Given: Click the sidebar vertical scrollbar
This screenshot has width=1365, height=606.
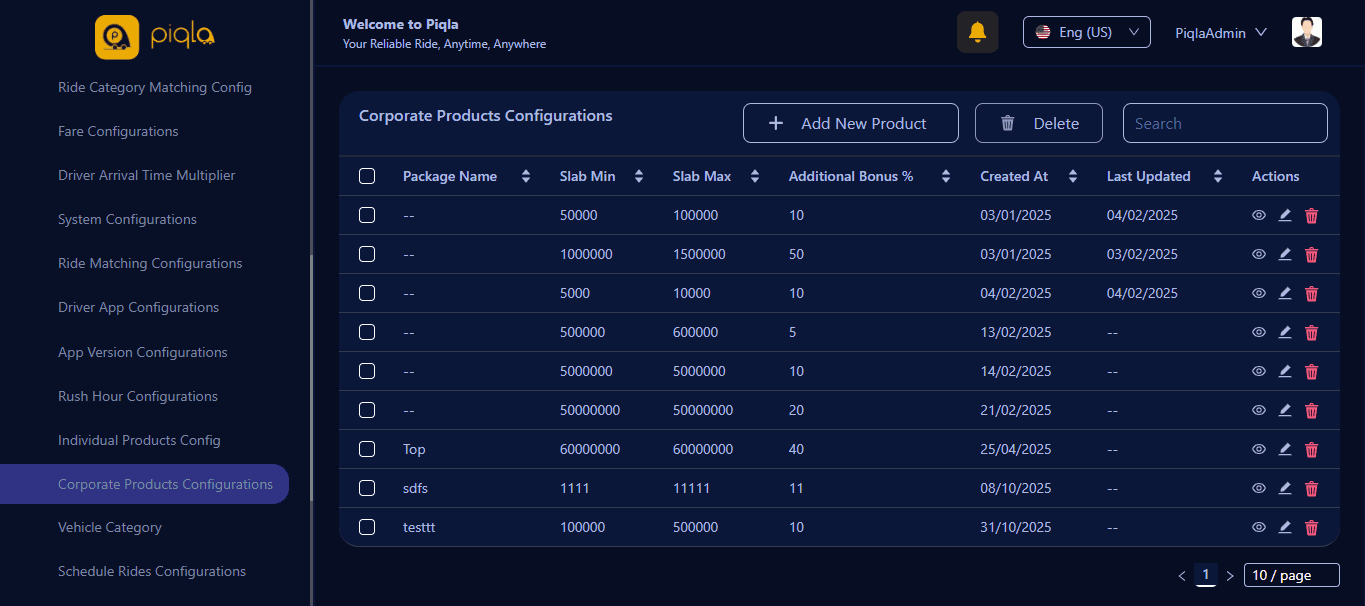Looking at the screenshot, I should [x=311, y=378].
